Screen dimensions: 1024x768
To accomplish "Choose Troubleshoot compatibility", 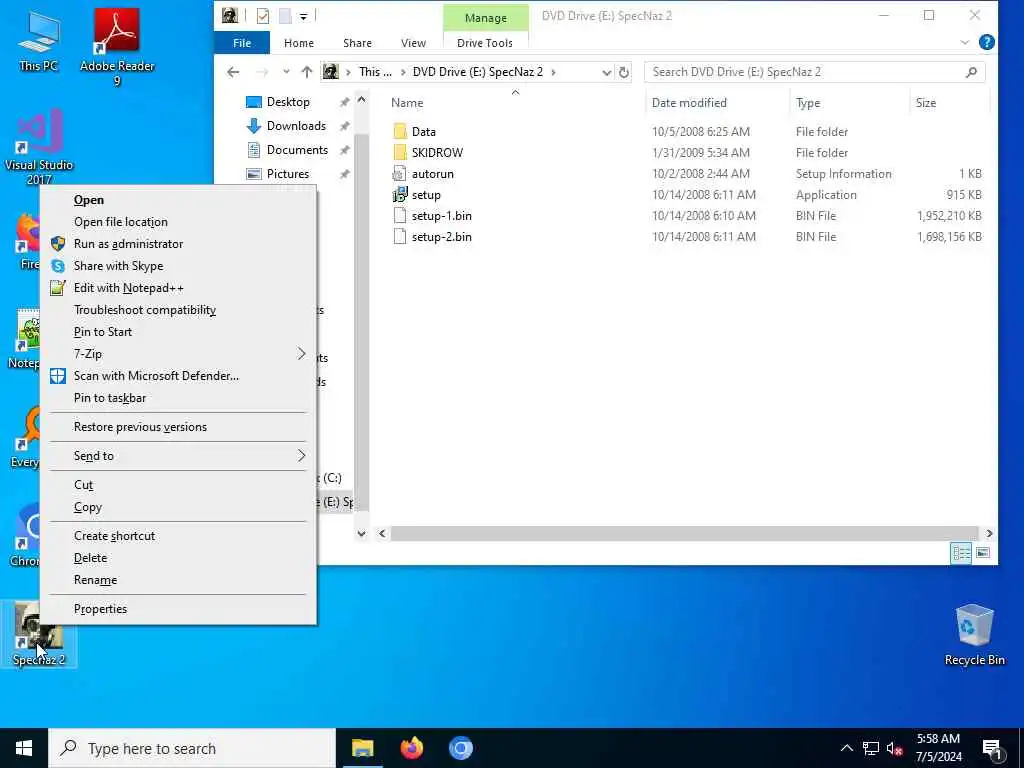I will click(178, 310).
